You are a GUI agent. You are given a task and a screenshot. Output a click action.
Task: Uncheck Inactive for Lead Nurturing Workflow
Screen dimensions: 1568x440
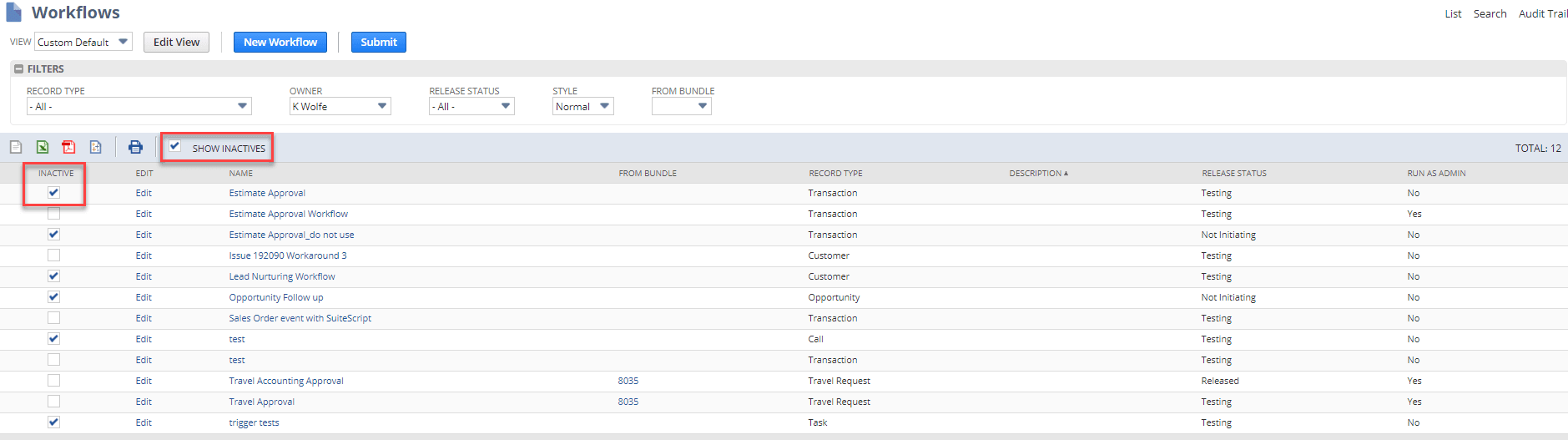point(54,276)
